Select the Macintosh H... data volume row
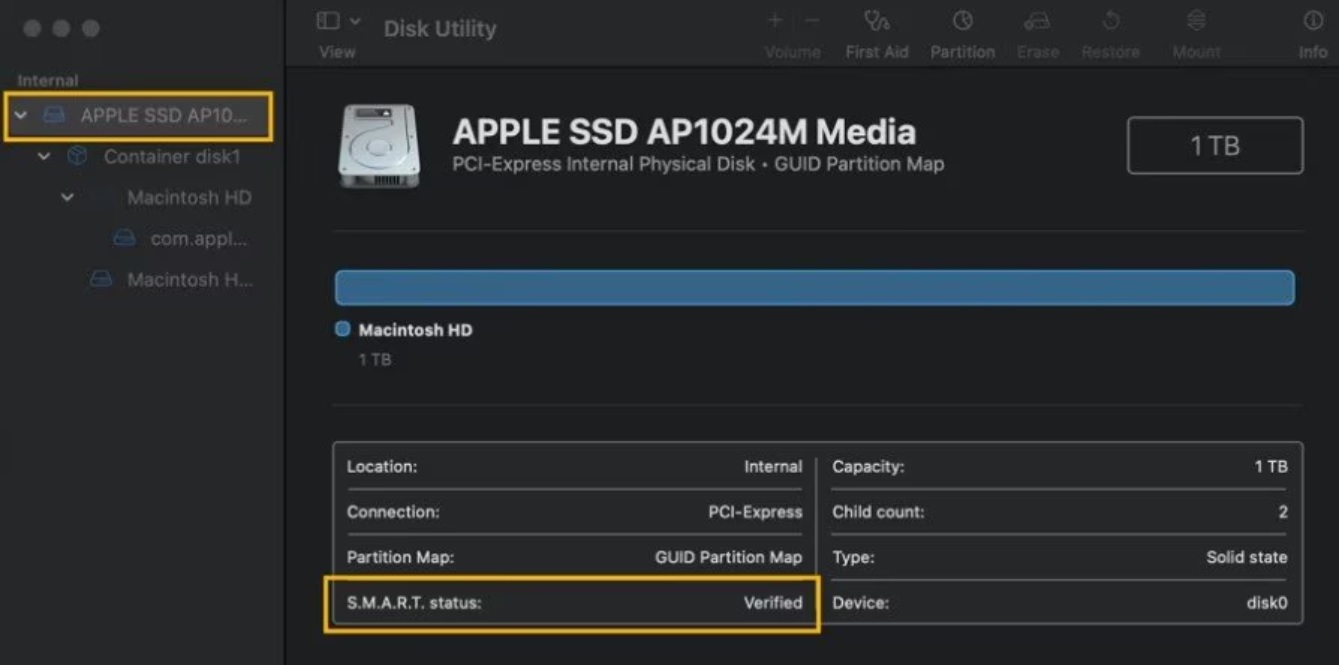Viewport: 1339px width, 665px height. click(189, 280)
